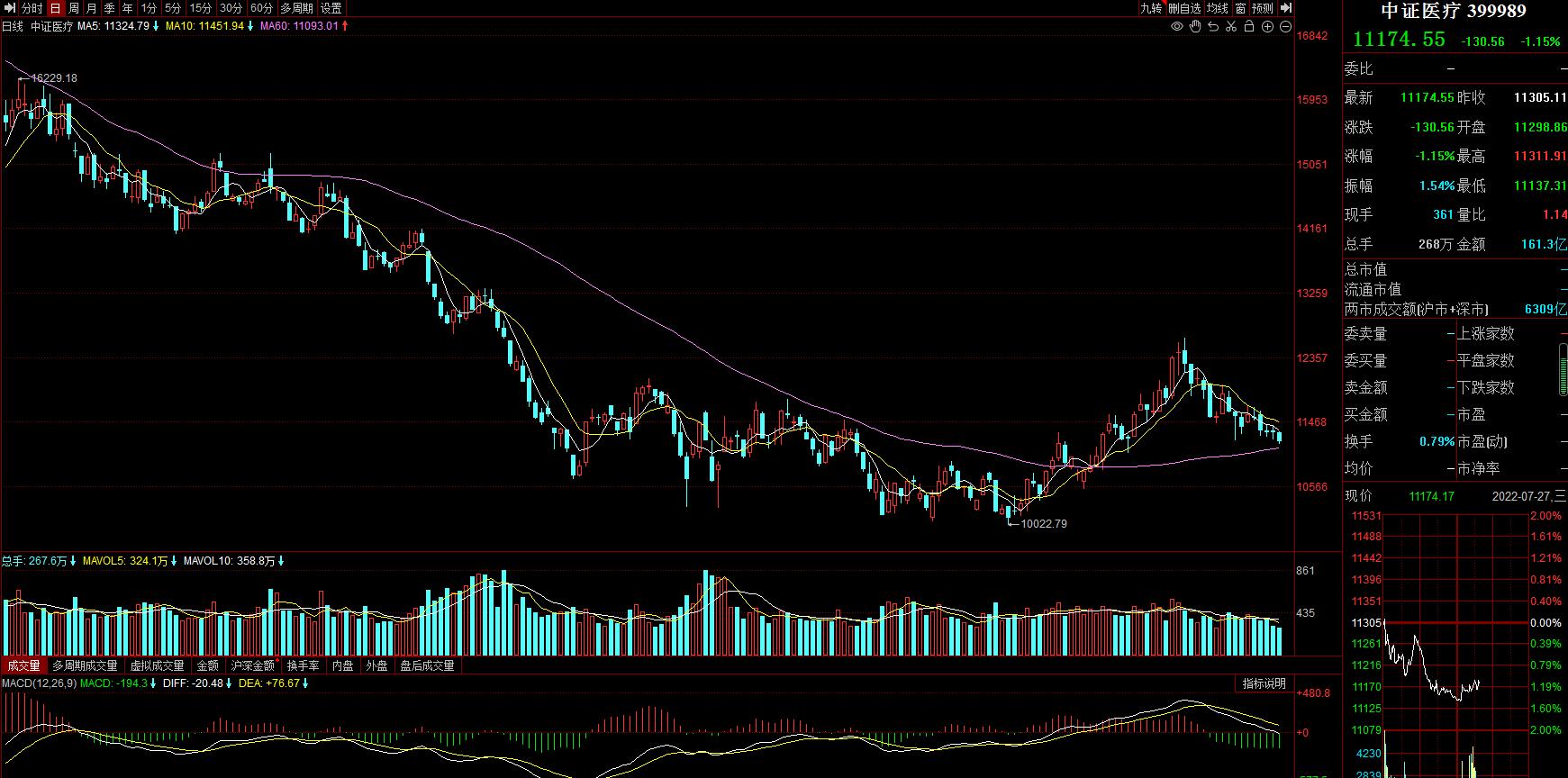Image resolution: width=1568 pixels, height=778 pixels.
Task: Select the 月 monthly period tab
Action: [92, 8]
